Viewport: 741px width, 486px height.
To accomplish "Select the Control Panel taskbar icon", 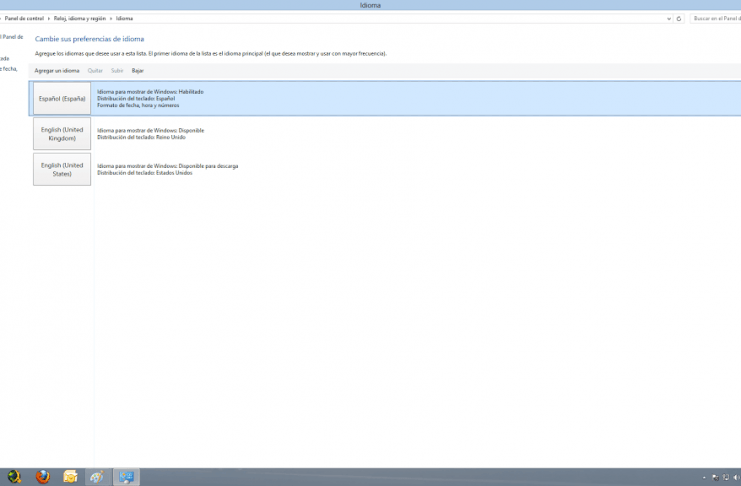I will click(x=126, y=477).
